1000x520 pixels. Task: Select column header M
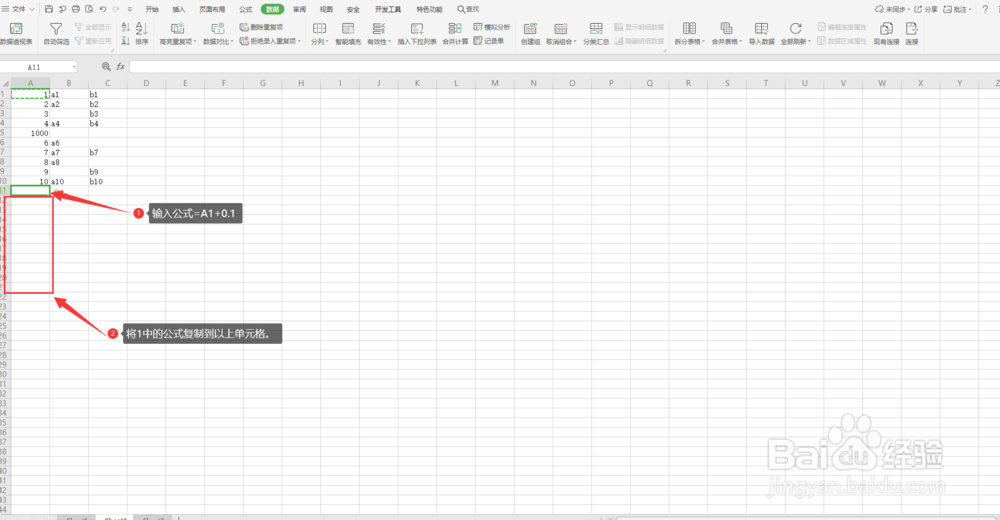pyautogui.click(x=494, y=83)
